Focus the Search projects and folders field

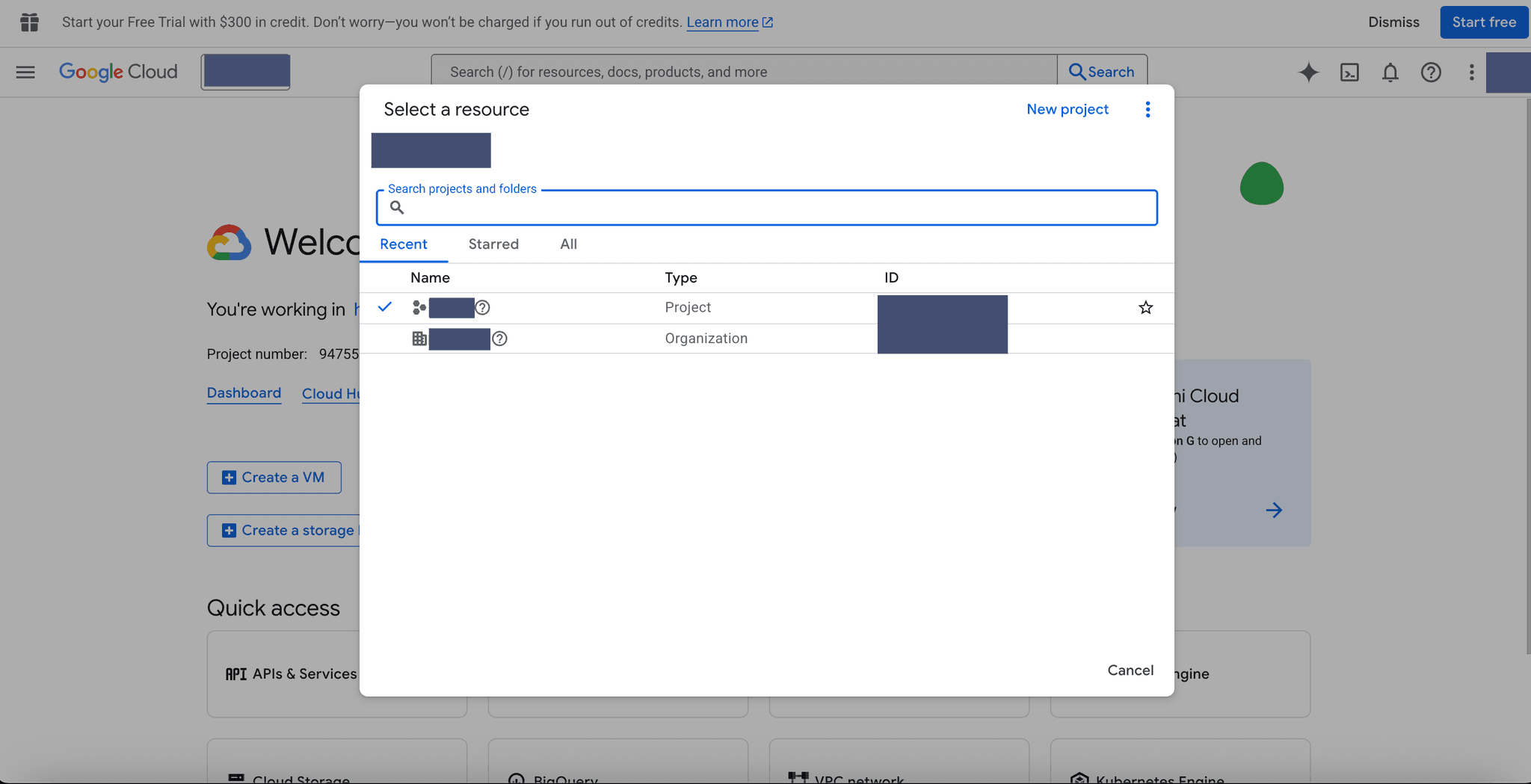766,207
